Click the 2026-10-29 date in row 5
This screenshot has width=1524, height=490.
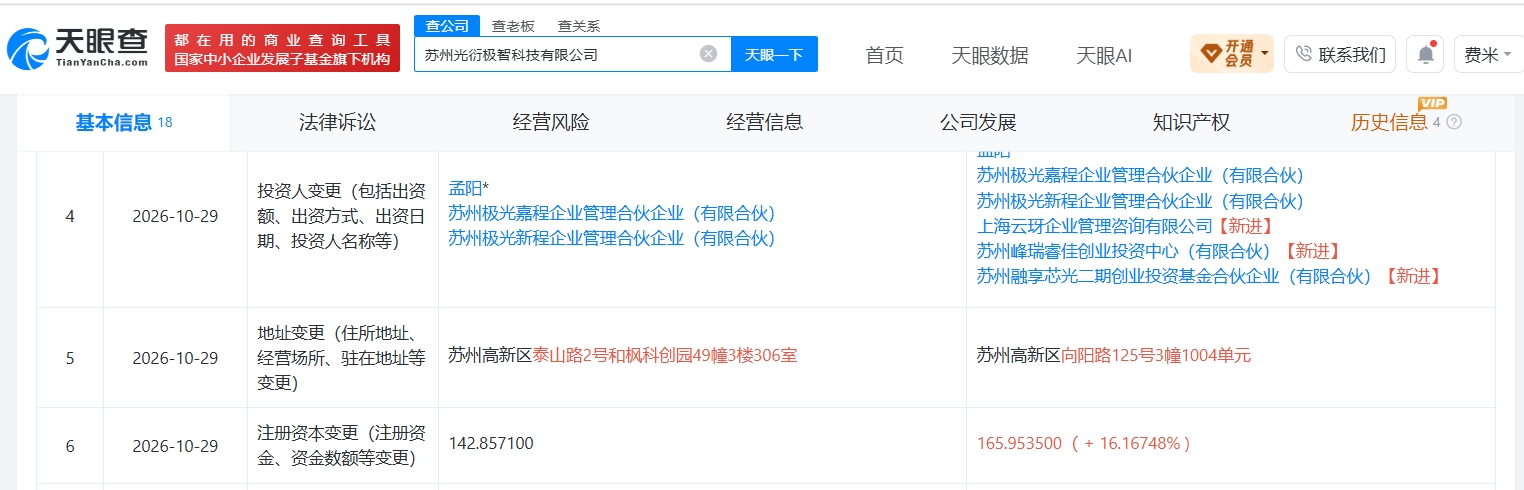pyautogui.click(x=175, y=357)
